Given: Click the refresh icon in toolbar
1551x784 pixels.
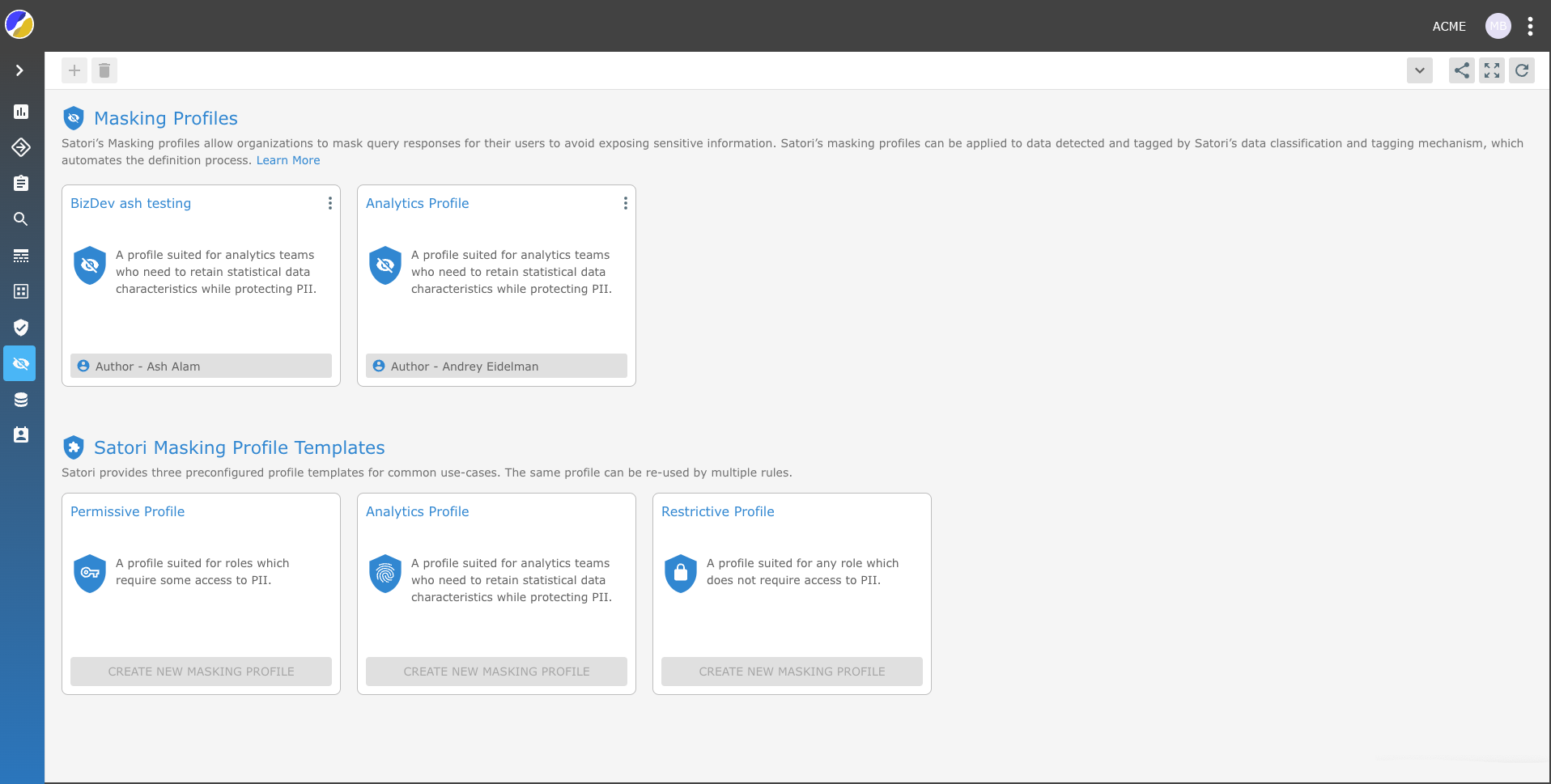Looking at the screenshot, I should tap(1522, 70).
